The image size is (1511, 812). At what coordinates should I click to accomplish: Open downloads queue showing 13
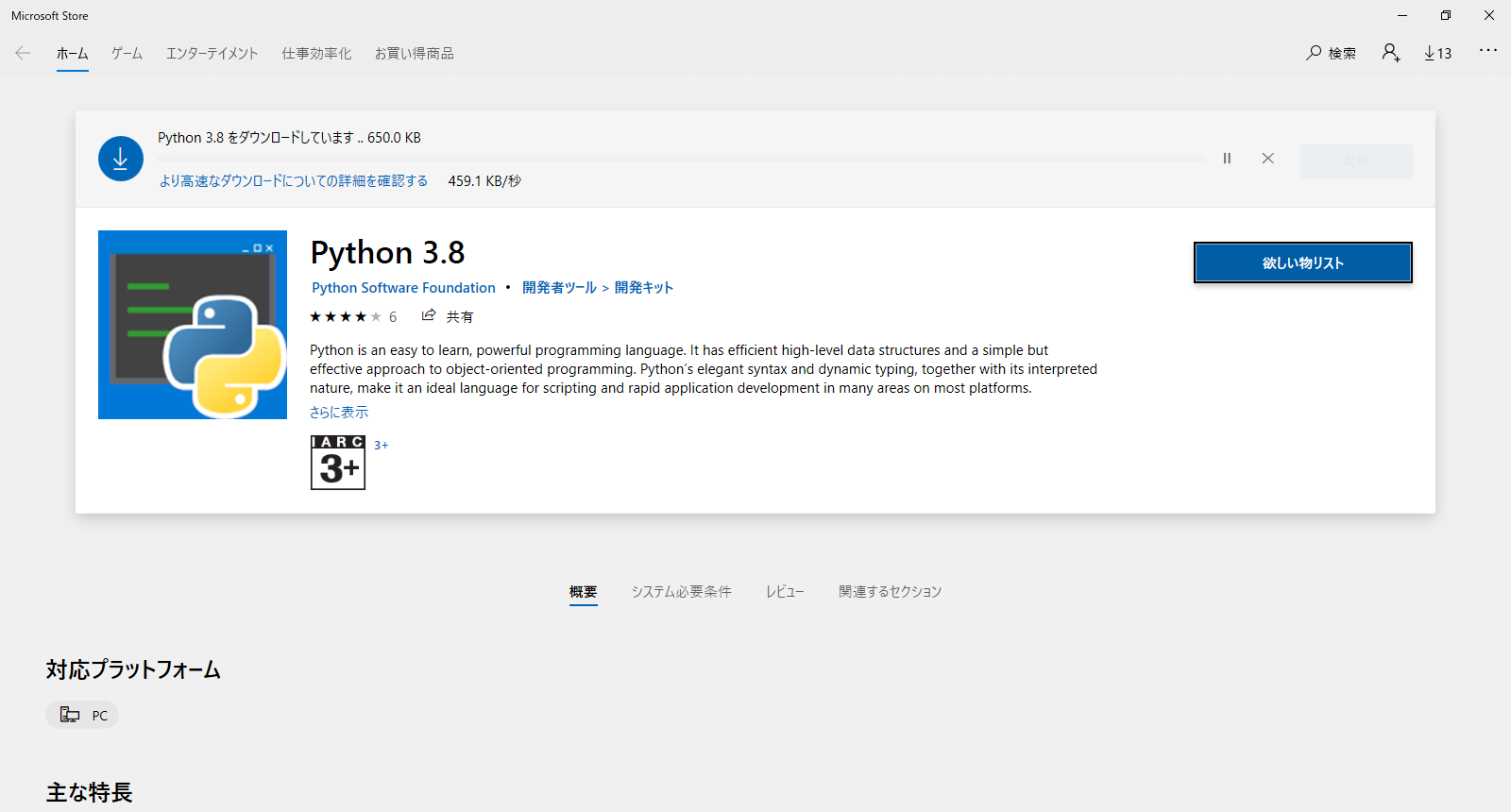click(x=1438, y=53)
